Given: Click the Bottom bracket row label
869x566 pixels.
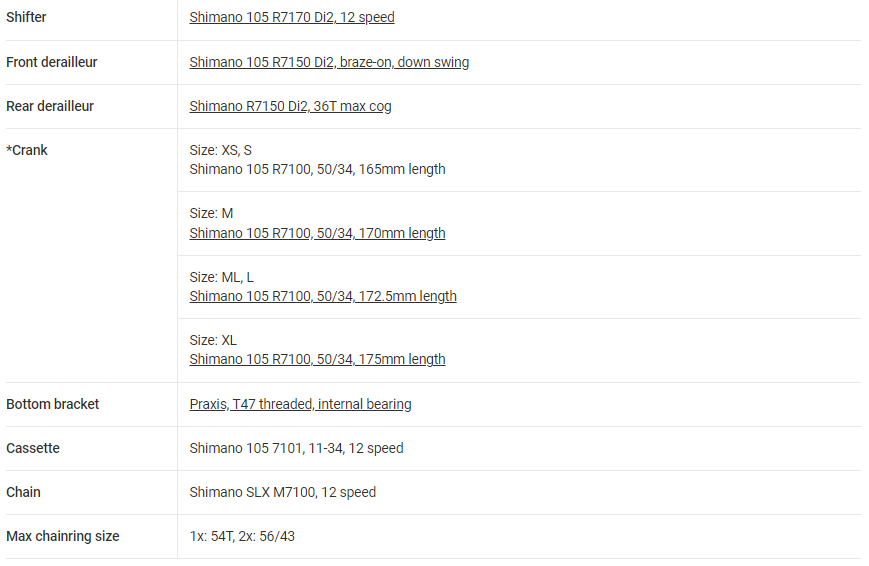Looking at the screenshot, I should pos(53,404).
